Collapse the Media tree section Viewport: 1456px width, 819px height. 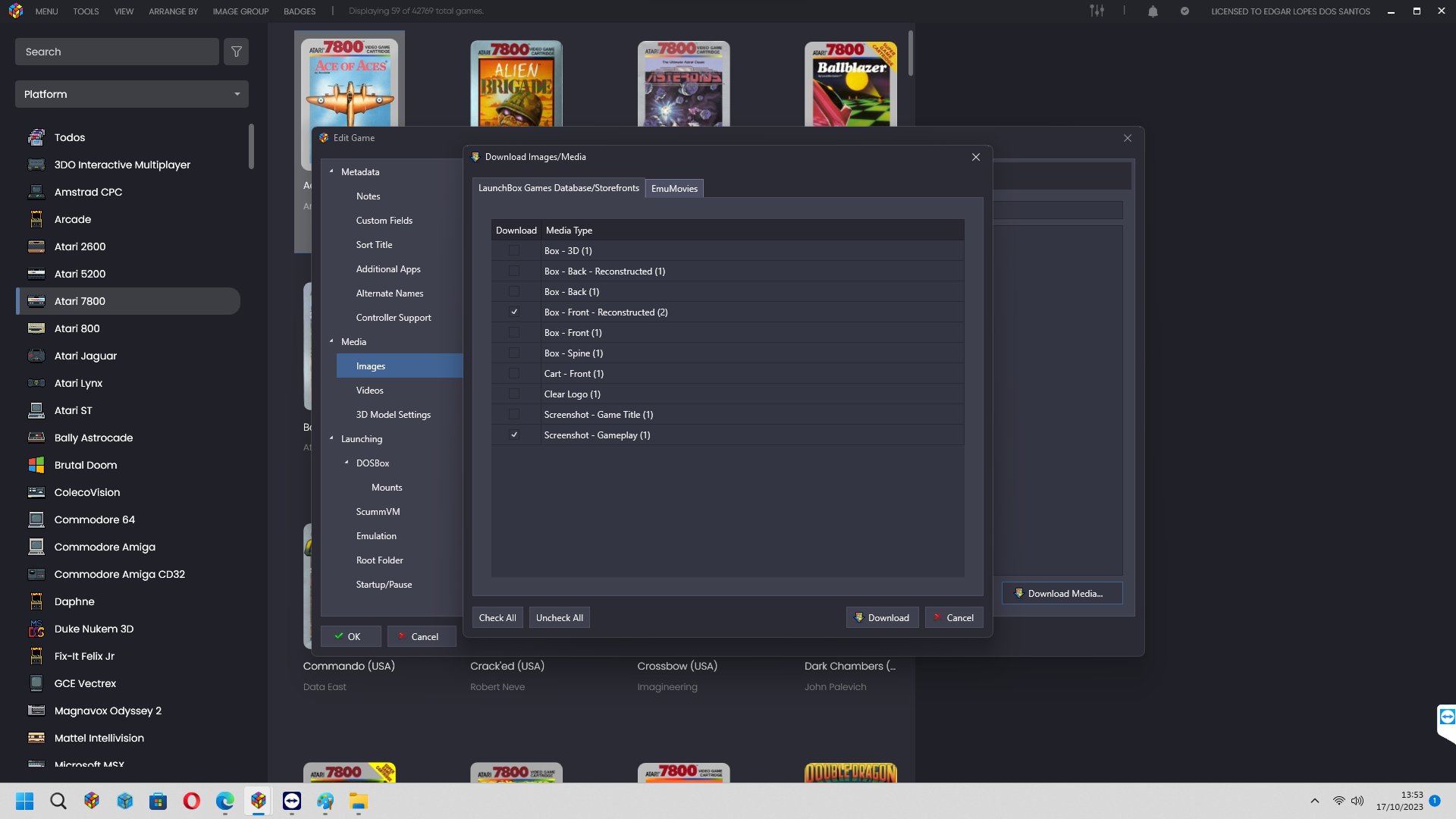pos(331,341)
